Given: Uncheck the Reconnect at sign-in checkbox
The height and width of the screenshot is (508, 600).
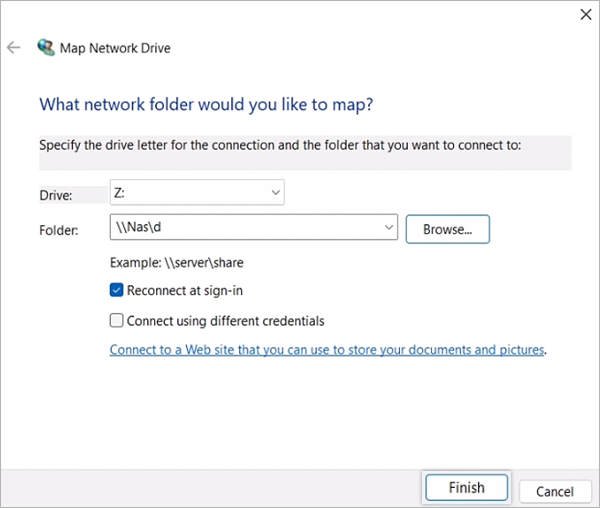Looking at the screenshot, I should pos(117,291).
